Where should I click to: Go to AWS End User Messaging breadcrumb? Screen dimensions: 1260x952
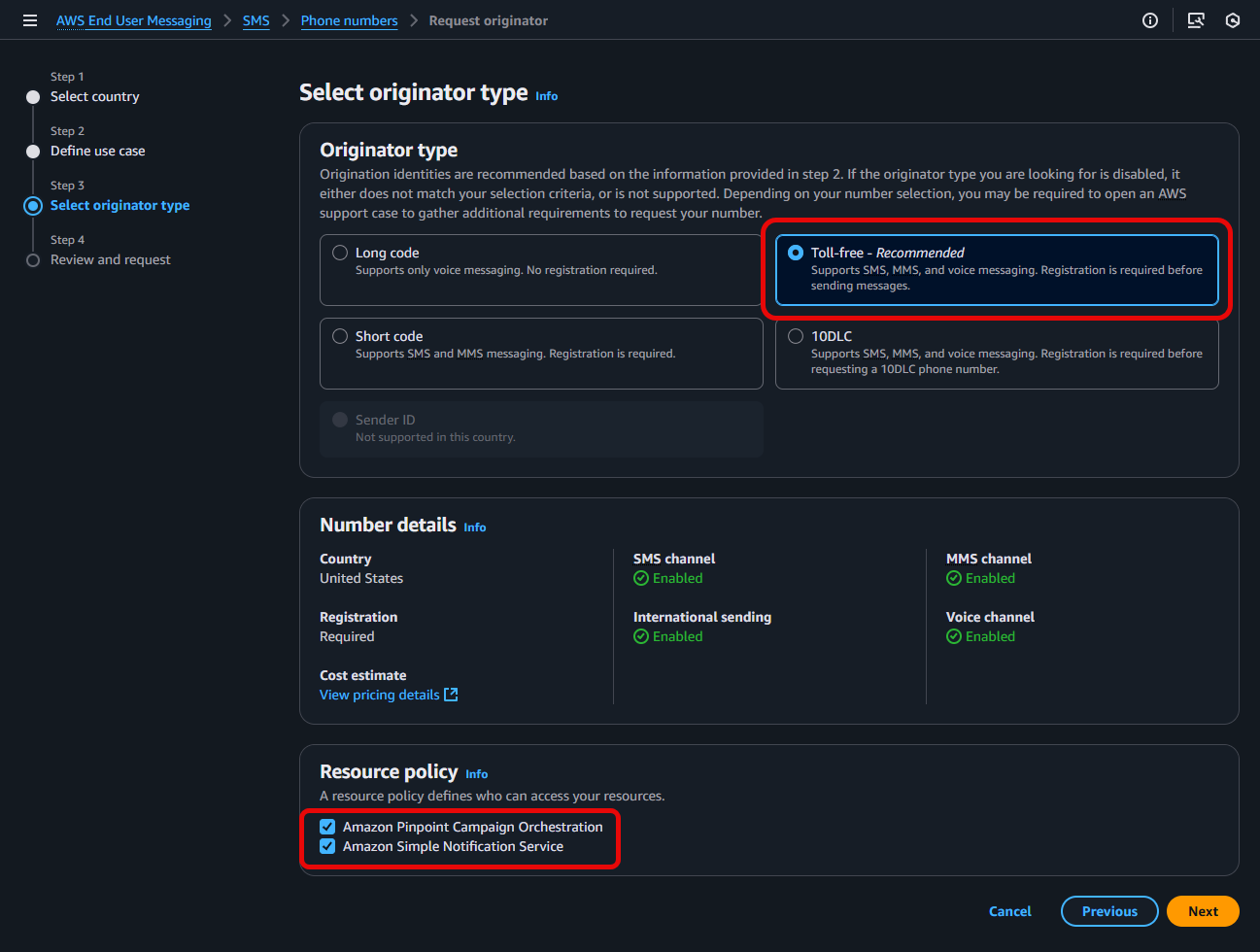tap(133, 20)
